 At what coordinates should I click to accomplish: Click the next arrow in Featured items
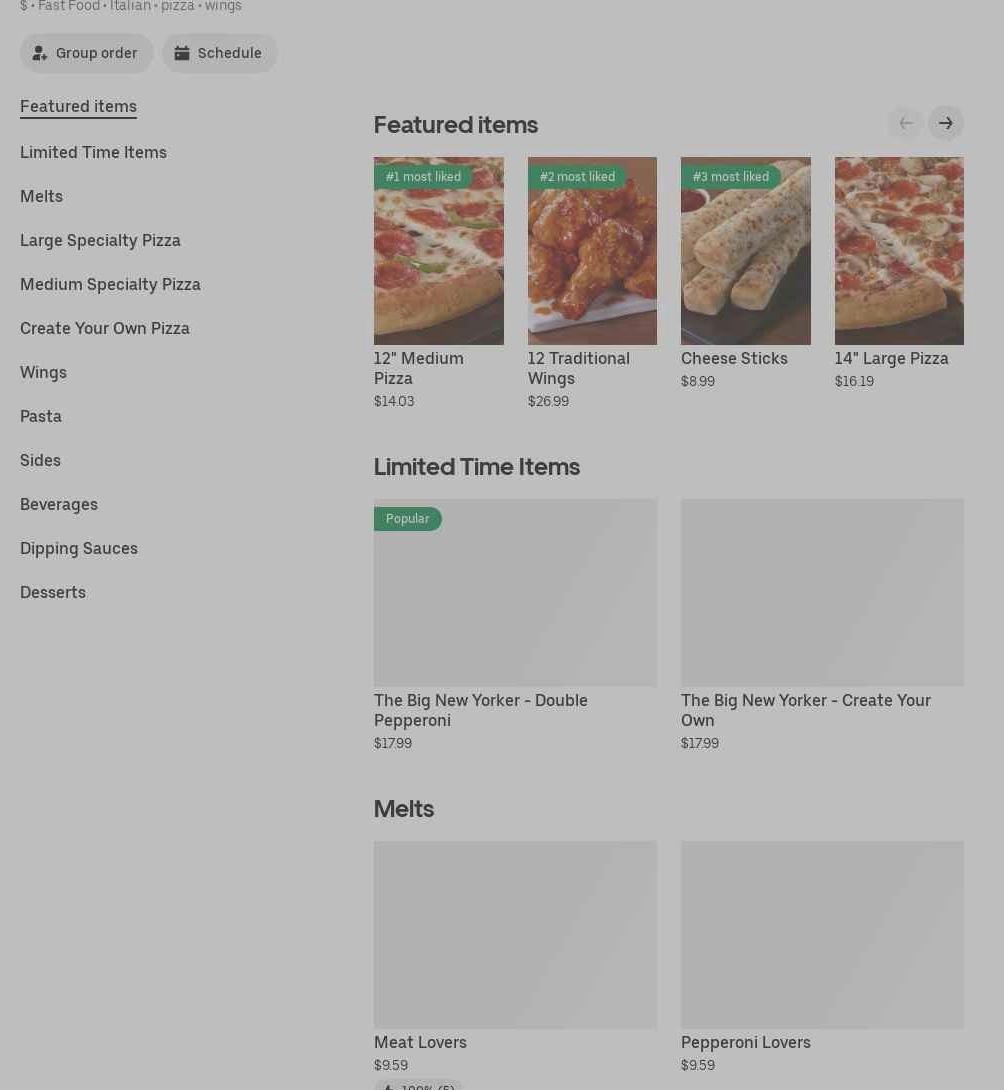[945, 123]
